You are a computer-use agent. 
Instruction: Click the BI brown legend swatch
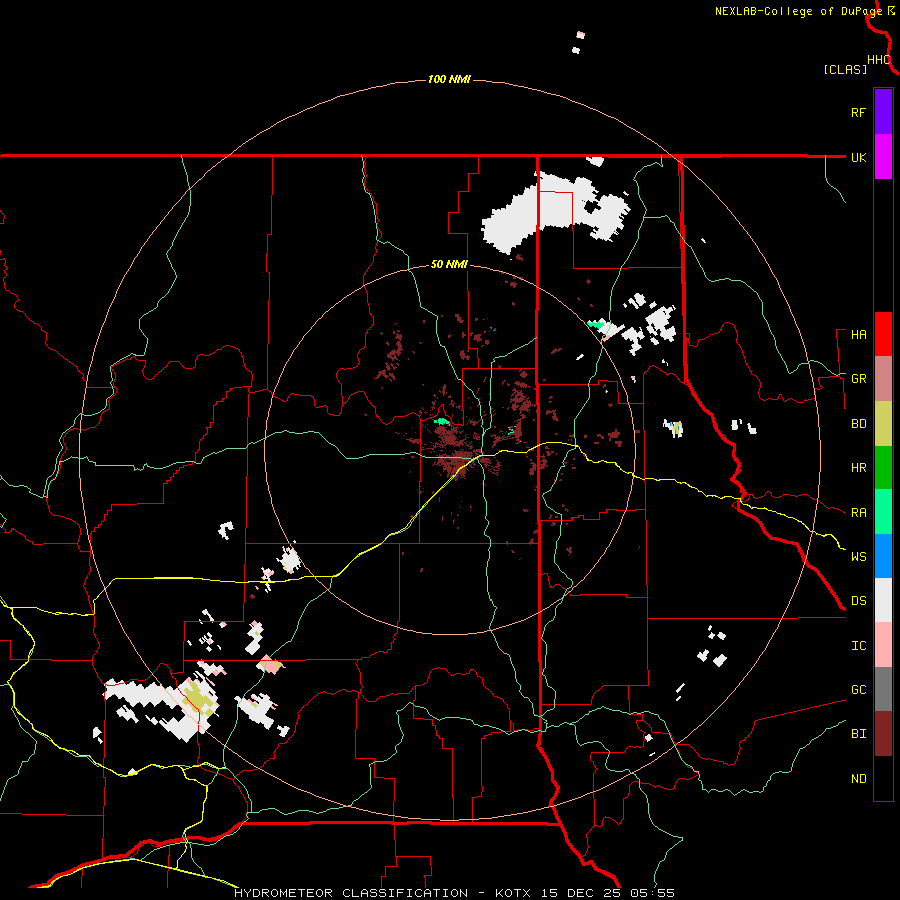(x=883, y=734)
